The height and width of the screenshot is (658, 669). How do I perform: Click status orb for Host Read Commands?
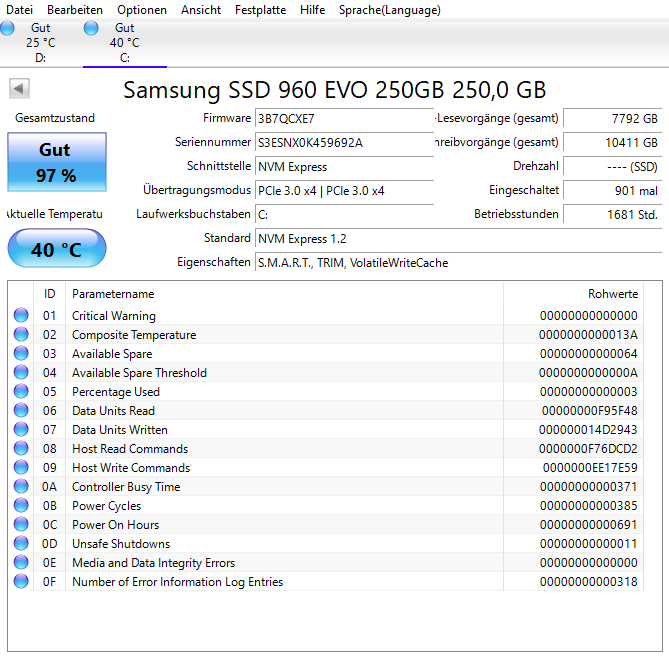pos(21,448)
